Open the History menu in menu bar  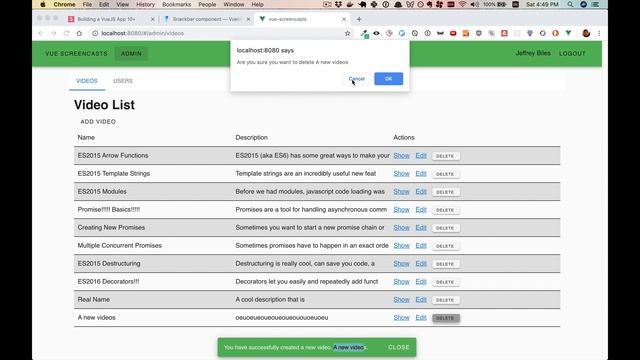(145, 4)
